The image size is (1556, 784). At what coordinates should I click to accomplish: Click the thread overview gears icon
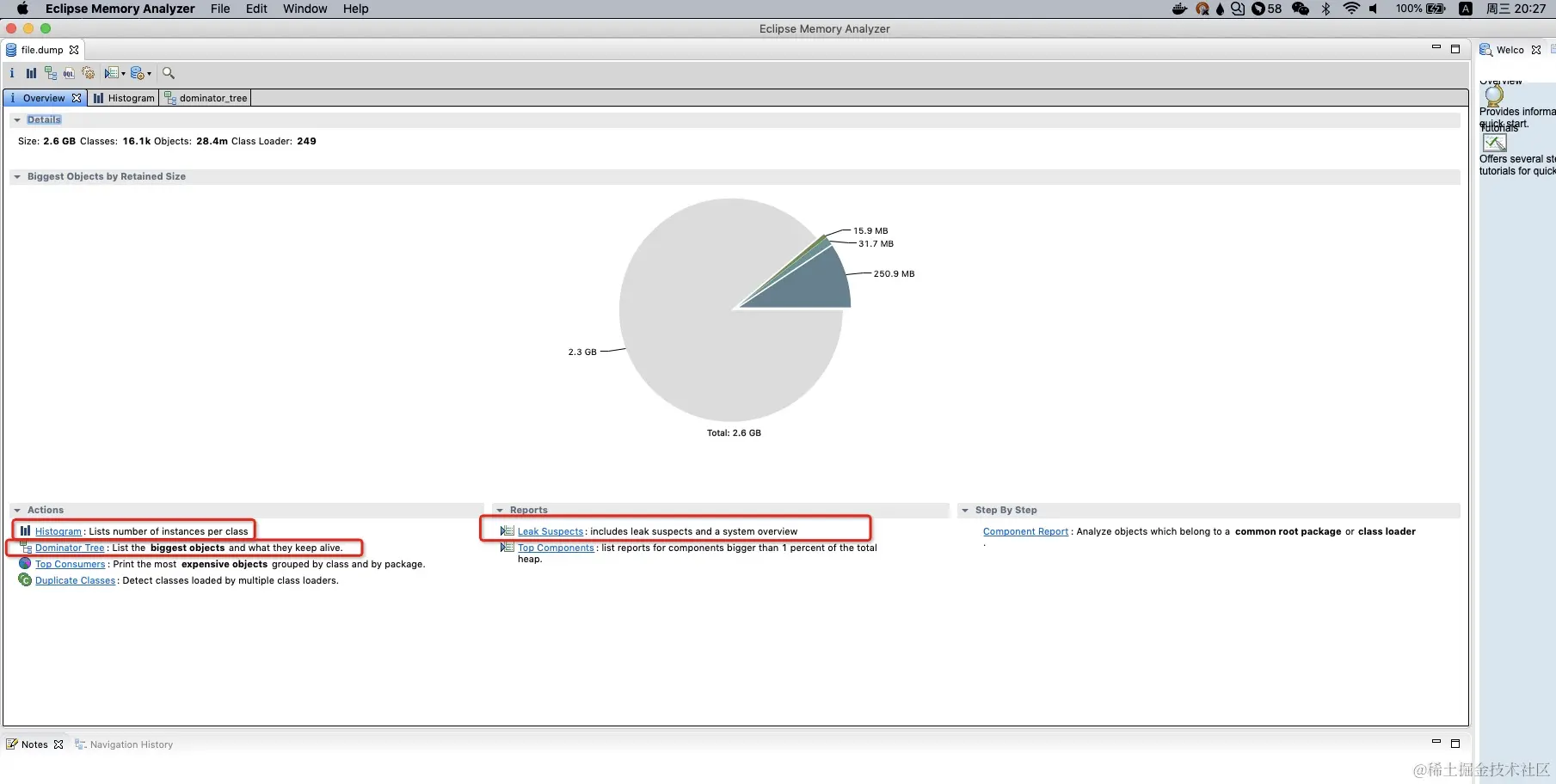click(x=88, y=73)
